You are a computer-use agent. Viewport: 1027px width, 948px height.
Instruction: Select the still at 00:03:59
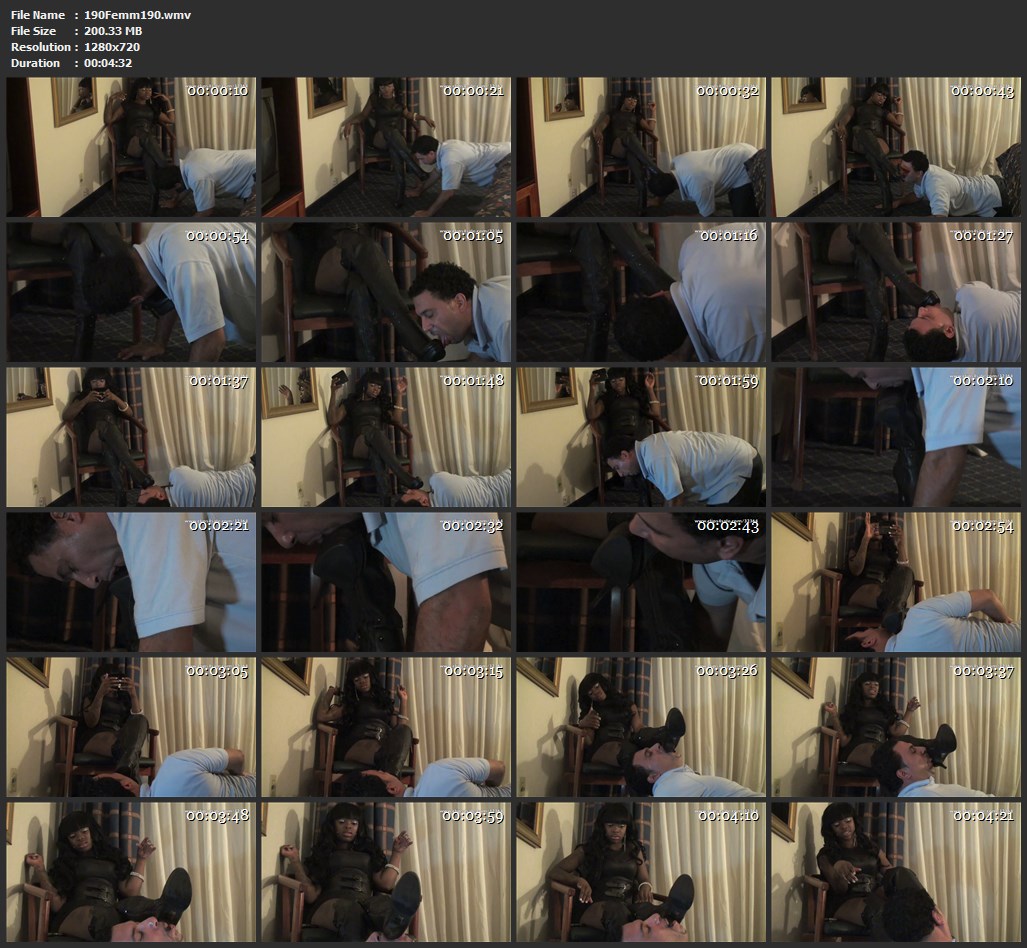[x=386, y=872]
